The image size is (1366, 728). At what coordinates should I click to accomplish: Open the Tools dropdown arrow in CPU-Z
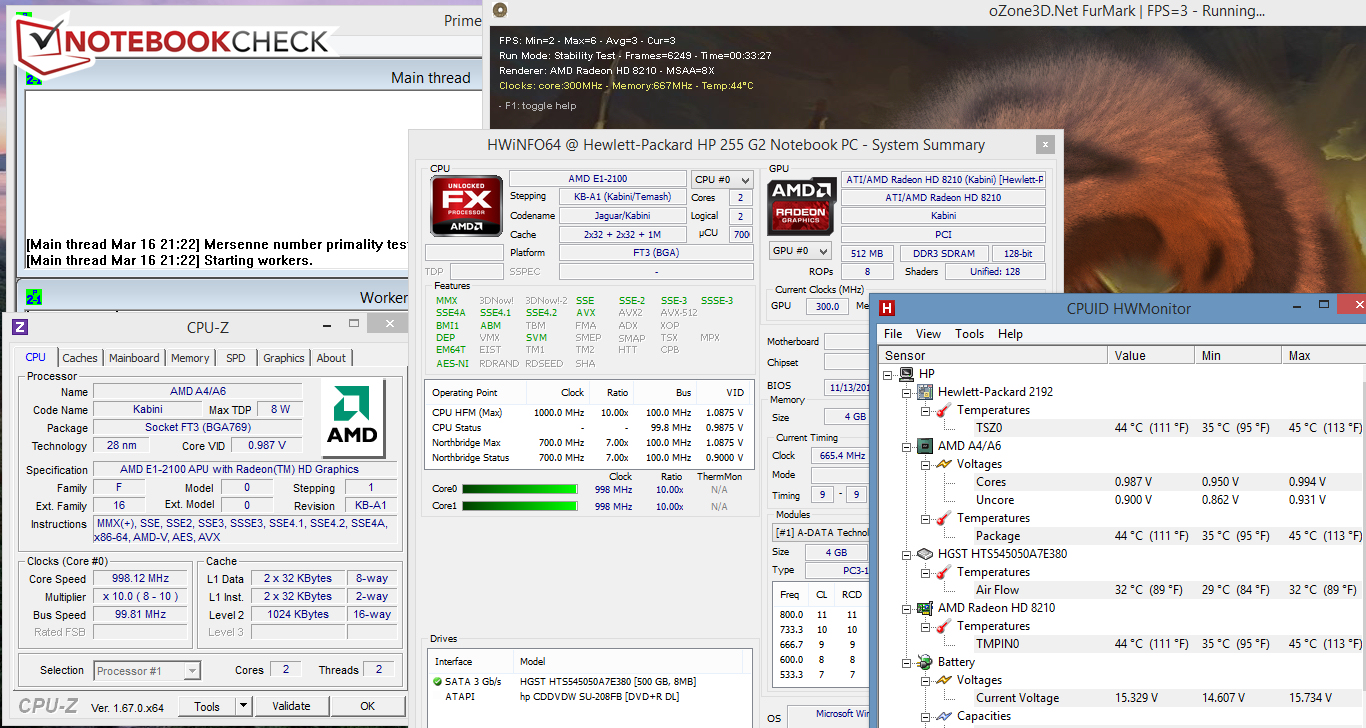(x=244, y=706)
